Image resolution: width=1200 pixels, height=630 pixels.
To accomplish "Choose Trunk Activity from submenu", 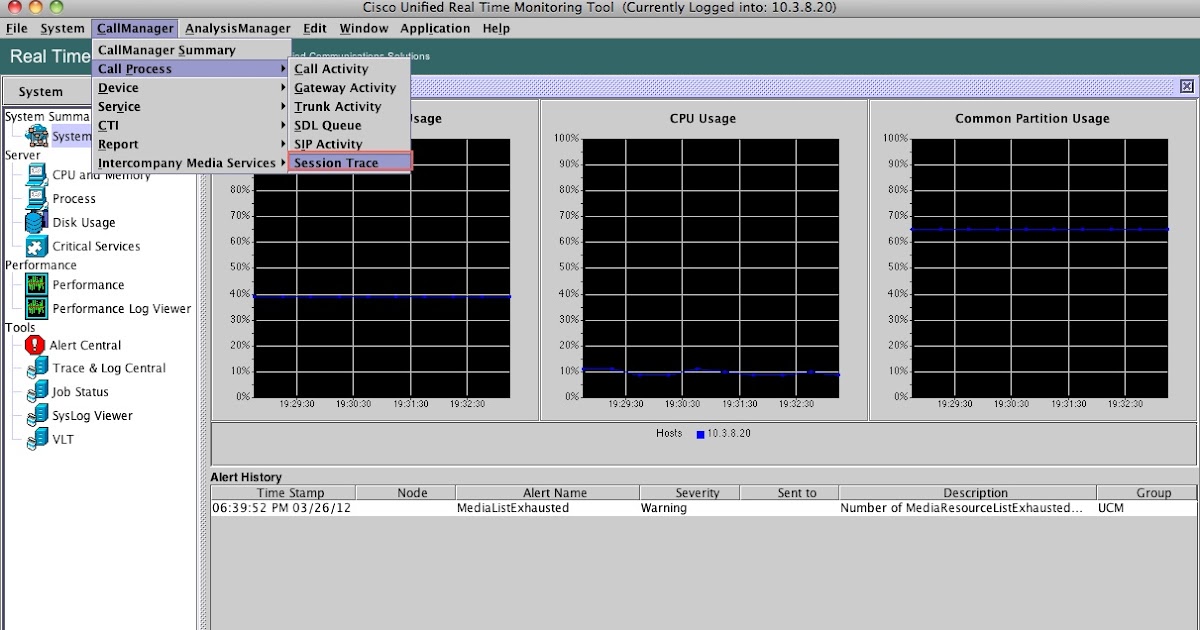I will 349,107.
